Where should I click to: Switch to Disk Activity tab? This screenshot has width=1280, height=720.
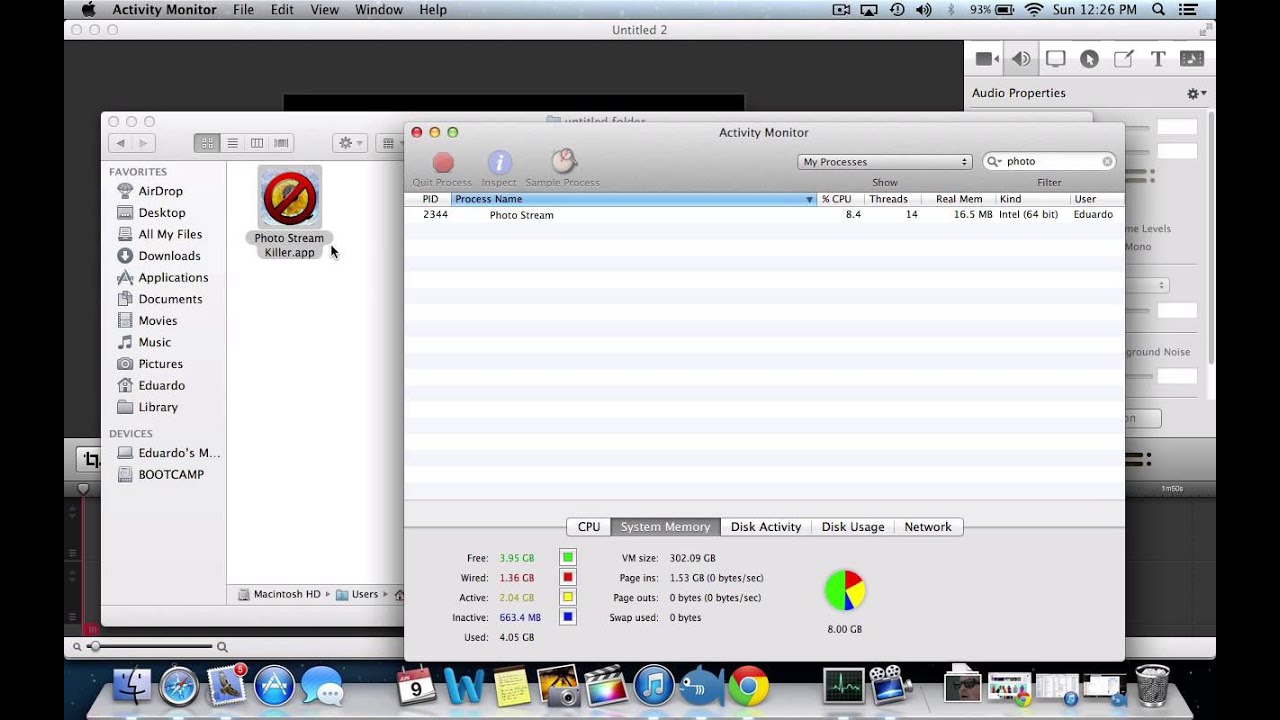(x=766, y=527)
